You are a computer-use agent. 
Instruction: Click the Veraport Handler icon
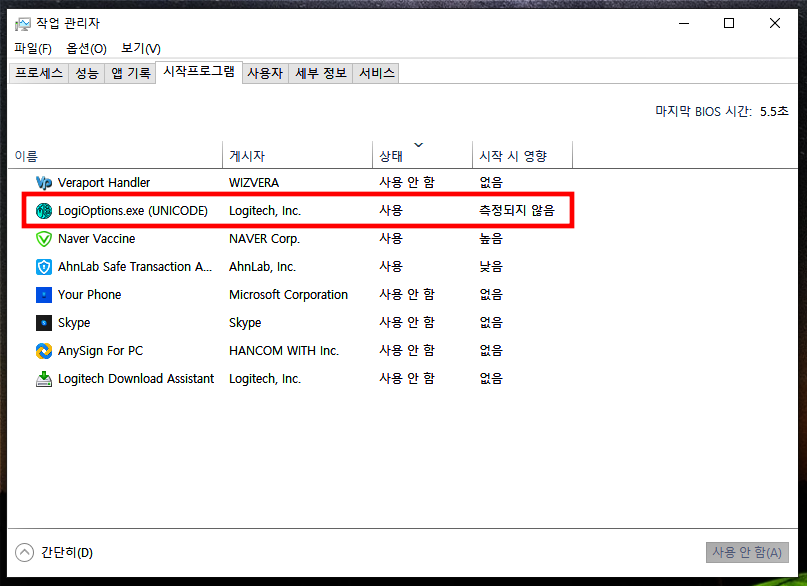44,183
